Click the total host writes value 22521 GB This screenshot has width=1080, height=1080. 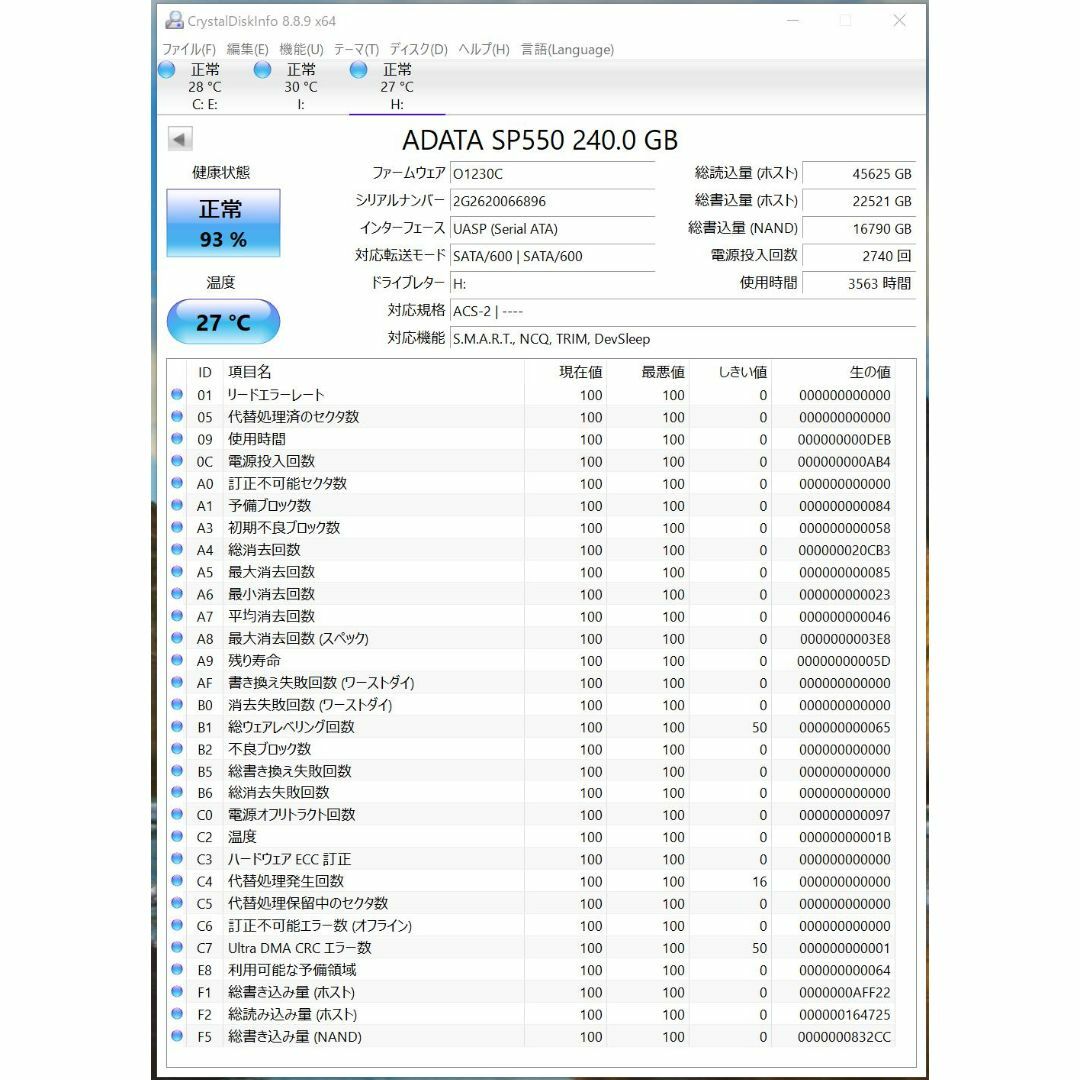(859, 201)
